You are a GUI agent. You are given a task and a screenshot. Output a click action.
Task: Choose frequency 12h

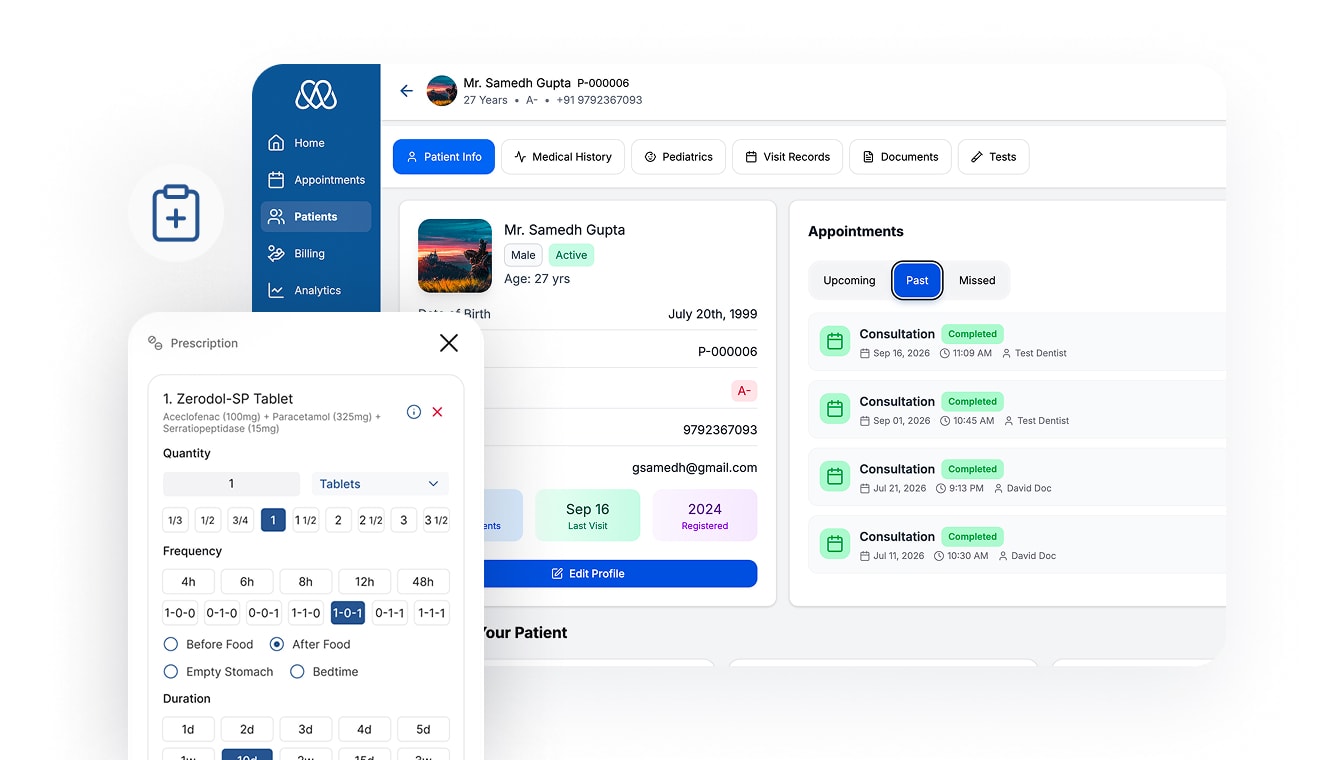[364, 582]
